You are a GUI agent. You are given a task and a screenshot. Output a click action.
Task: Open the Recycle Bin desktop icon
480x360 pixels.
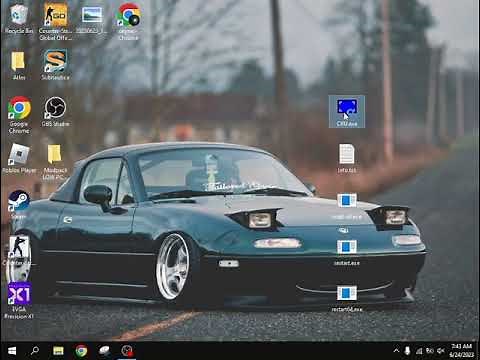(19, 19)
